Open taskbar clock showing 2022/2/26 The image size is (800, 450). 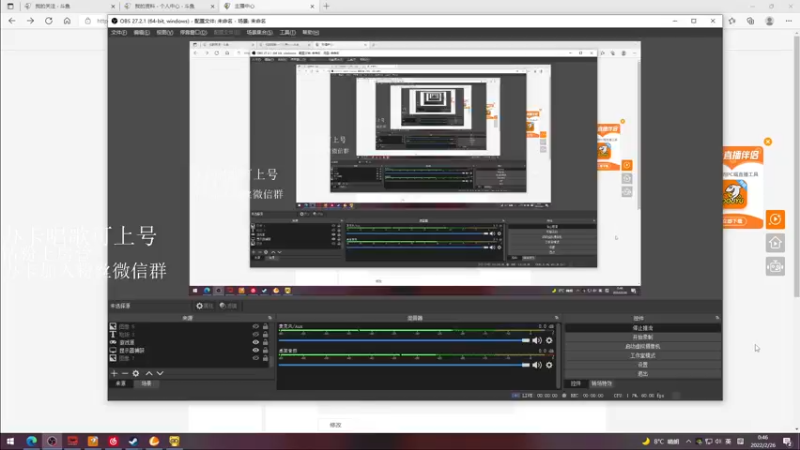(x=763, y=441)
